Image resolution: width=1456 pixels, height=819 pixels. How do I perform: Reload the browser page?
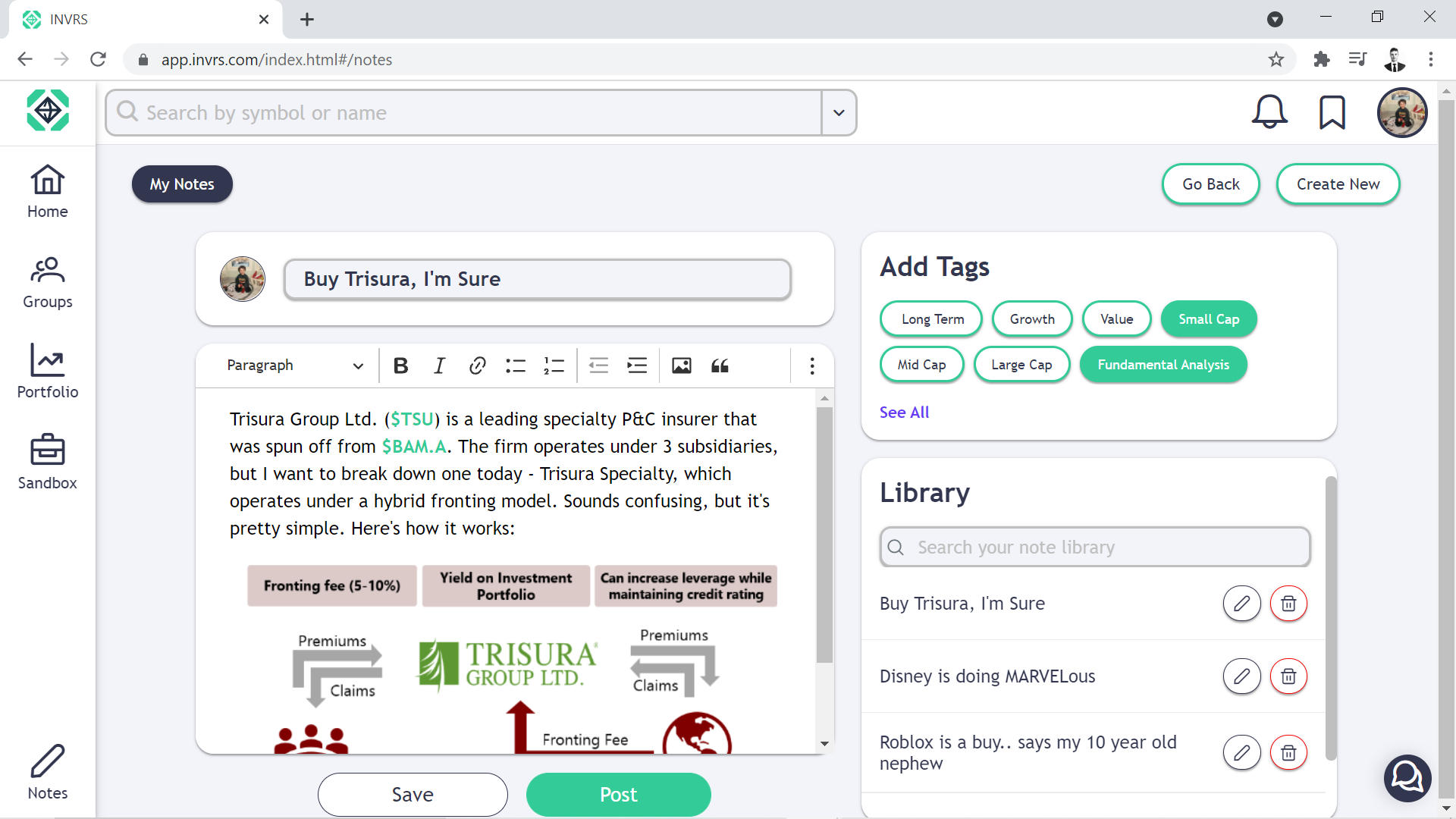click(x=98, y=59)
